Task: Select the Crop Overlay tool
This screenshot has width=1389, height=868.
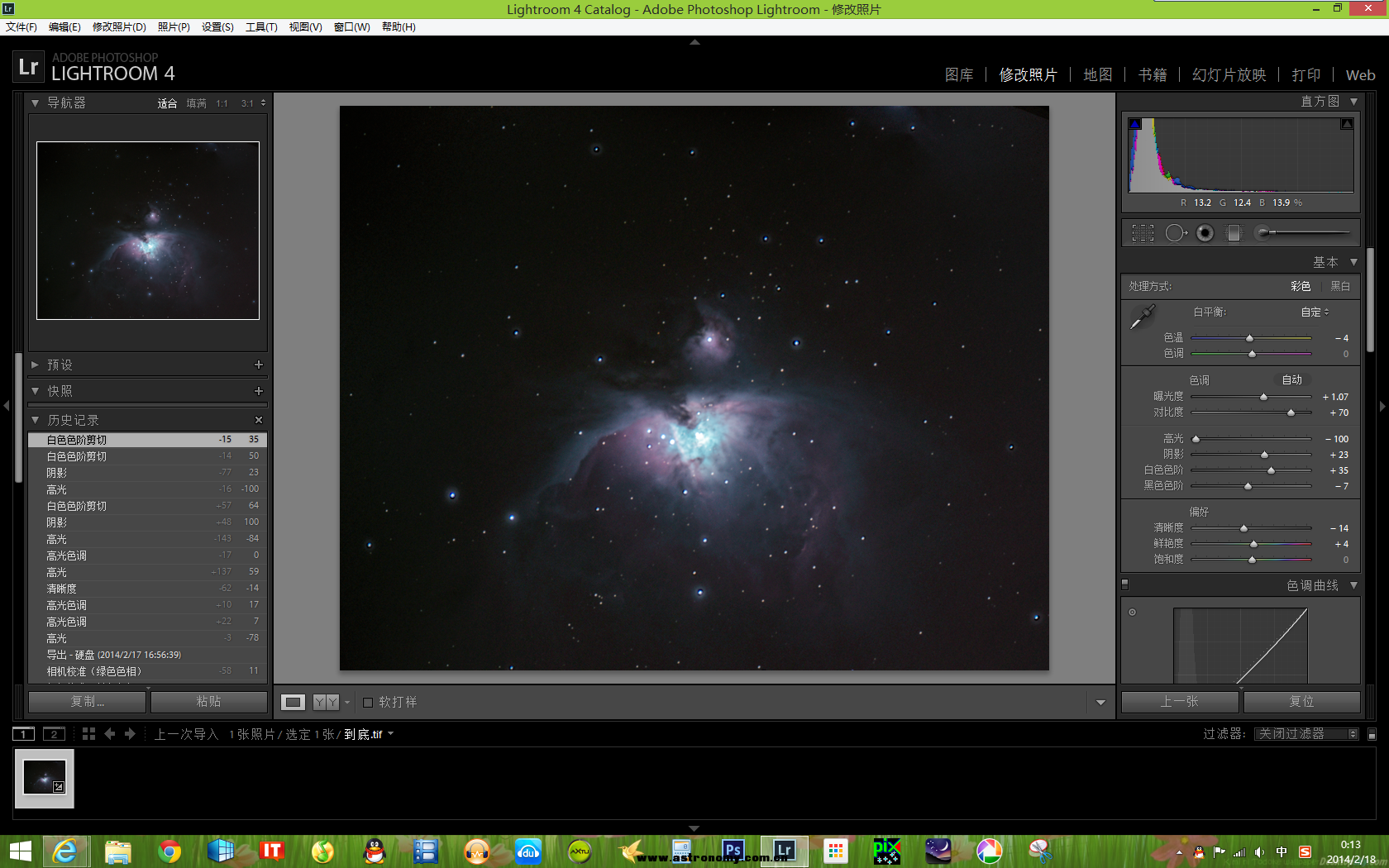Action: pos(1143,233)
